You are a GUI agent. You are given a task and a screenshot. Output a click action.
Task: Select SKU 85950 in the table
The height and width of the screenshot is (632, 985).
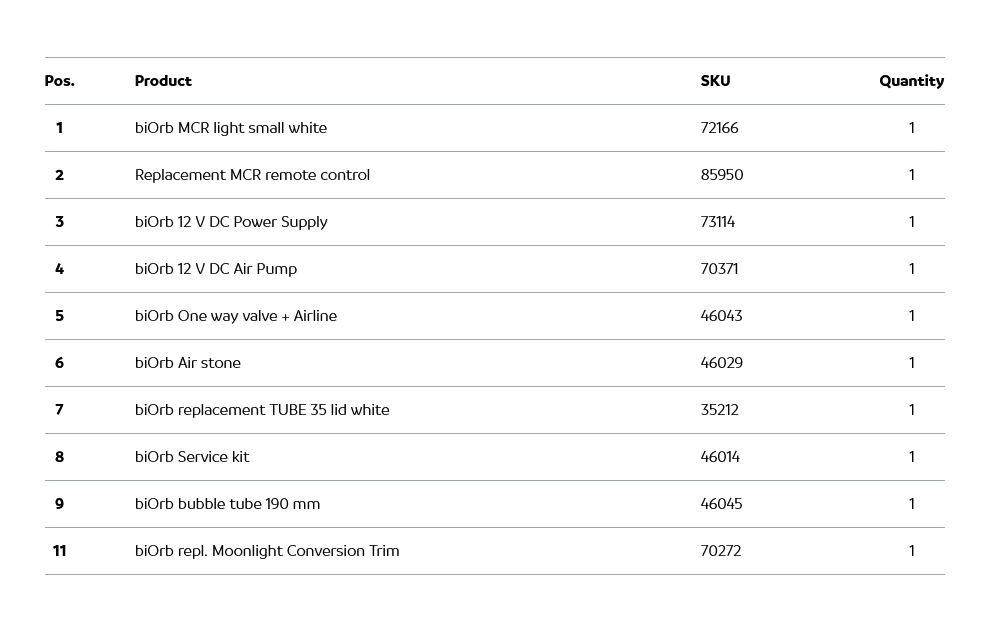(x=722, y=175)
